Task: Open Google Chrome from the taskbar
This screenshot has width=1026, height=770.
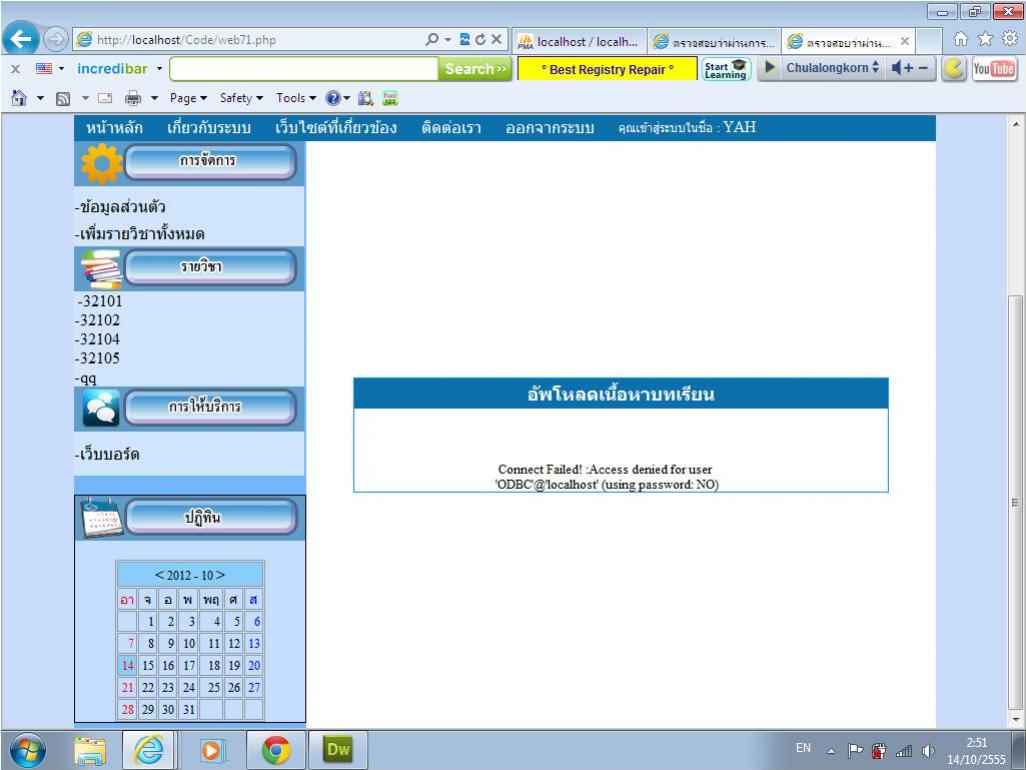Action: [275, 750]
